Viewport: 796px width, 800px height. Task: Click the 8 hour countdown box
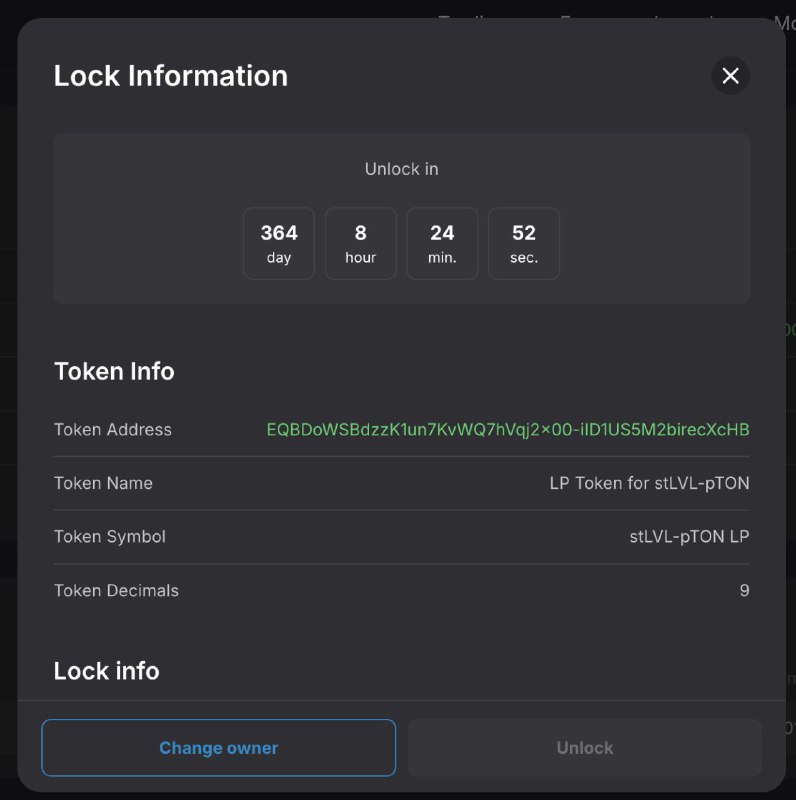(x=360, y=243)
